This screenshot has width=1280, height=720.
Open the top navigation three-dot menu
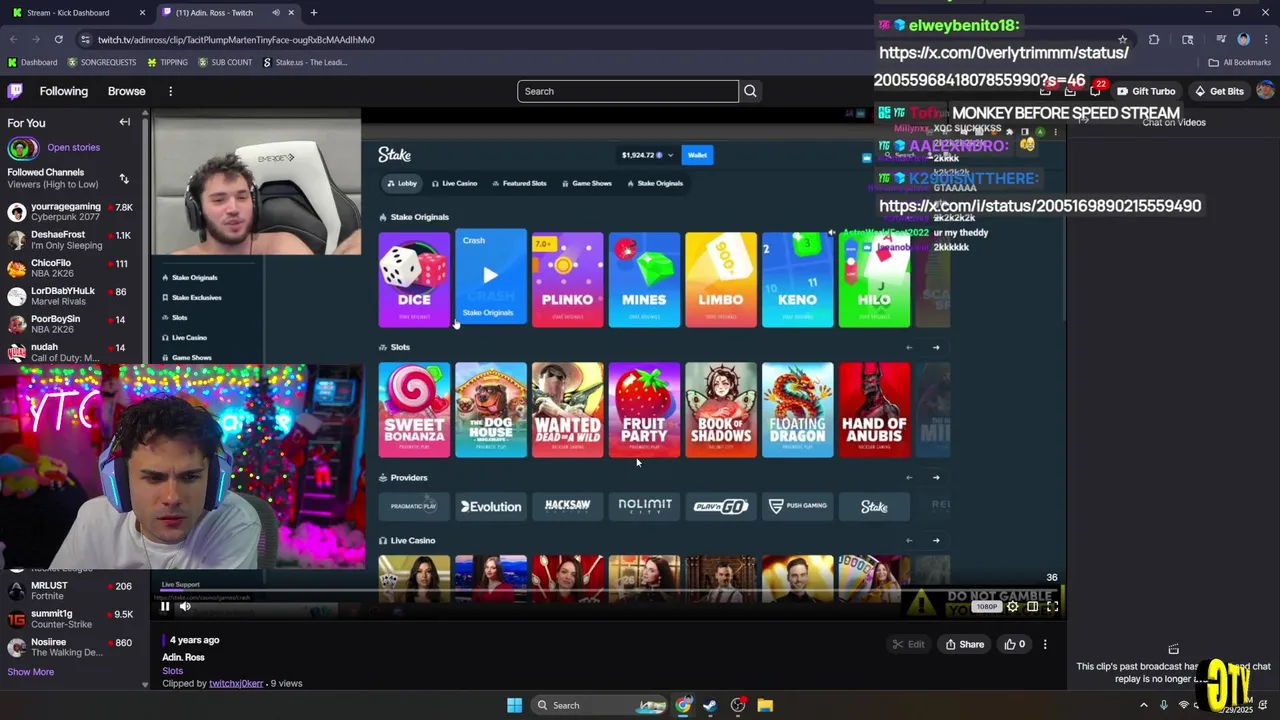pos(170,91)
